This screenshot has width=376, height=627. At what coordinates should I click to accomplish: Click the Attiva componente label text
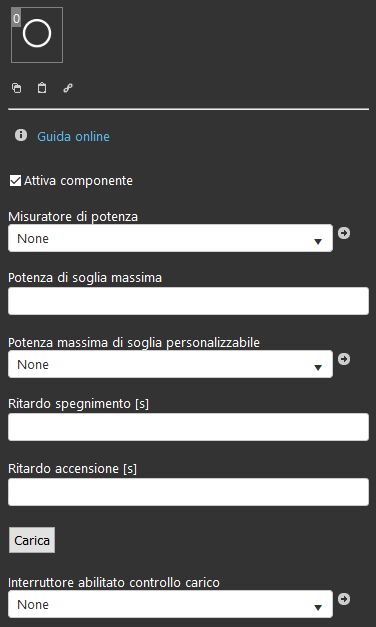78,181
